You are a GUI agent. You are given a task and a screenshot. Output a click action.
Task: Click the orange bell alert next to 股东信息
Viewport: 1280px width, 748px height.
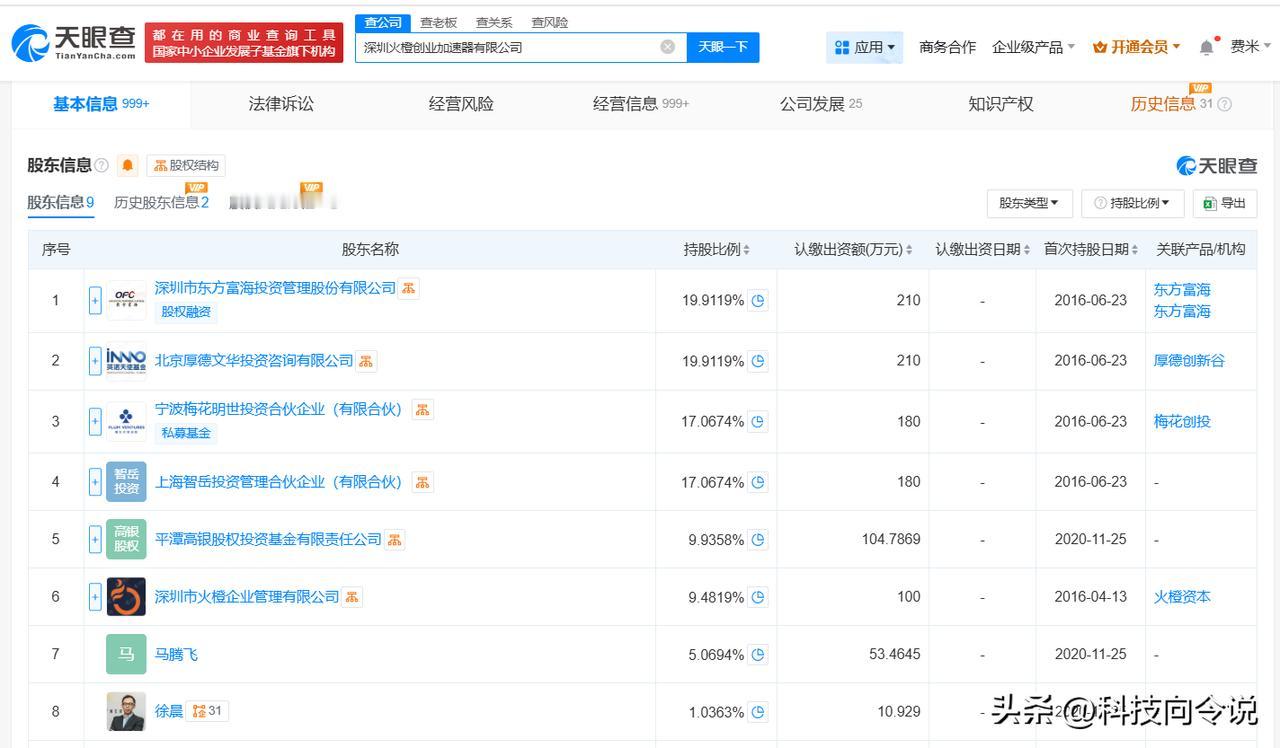coord(128,165)
